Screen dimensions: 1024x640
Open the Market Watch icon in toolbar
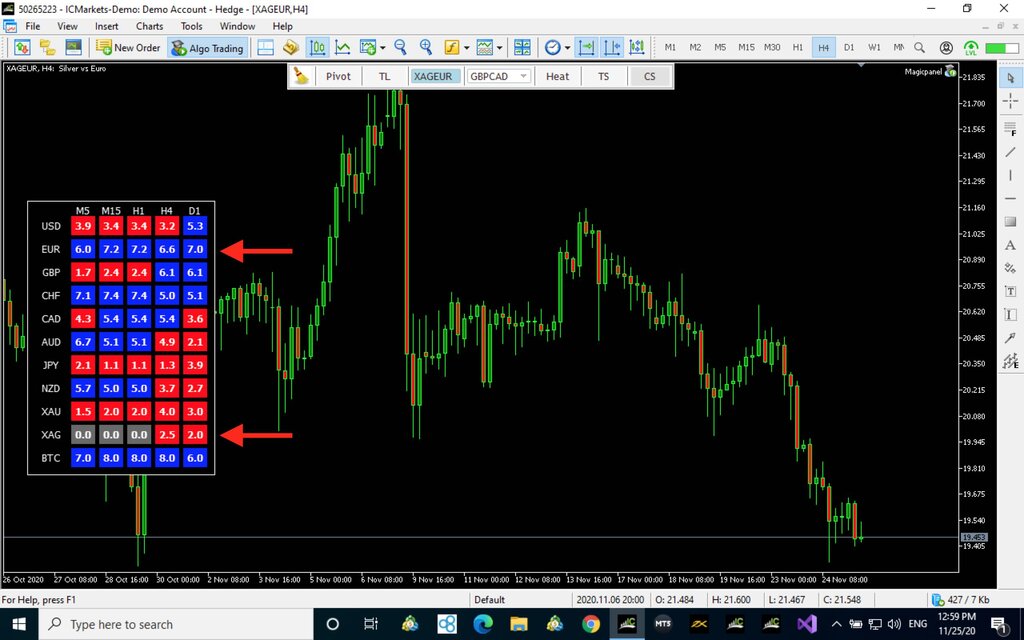tap(22, 48)
